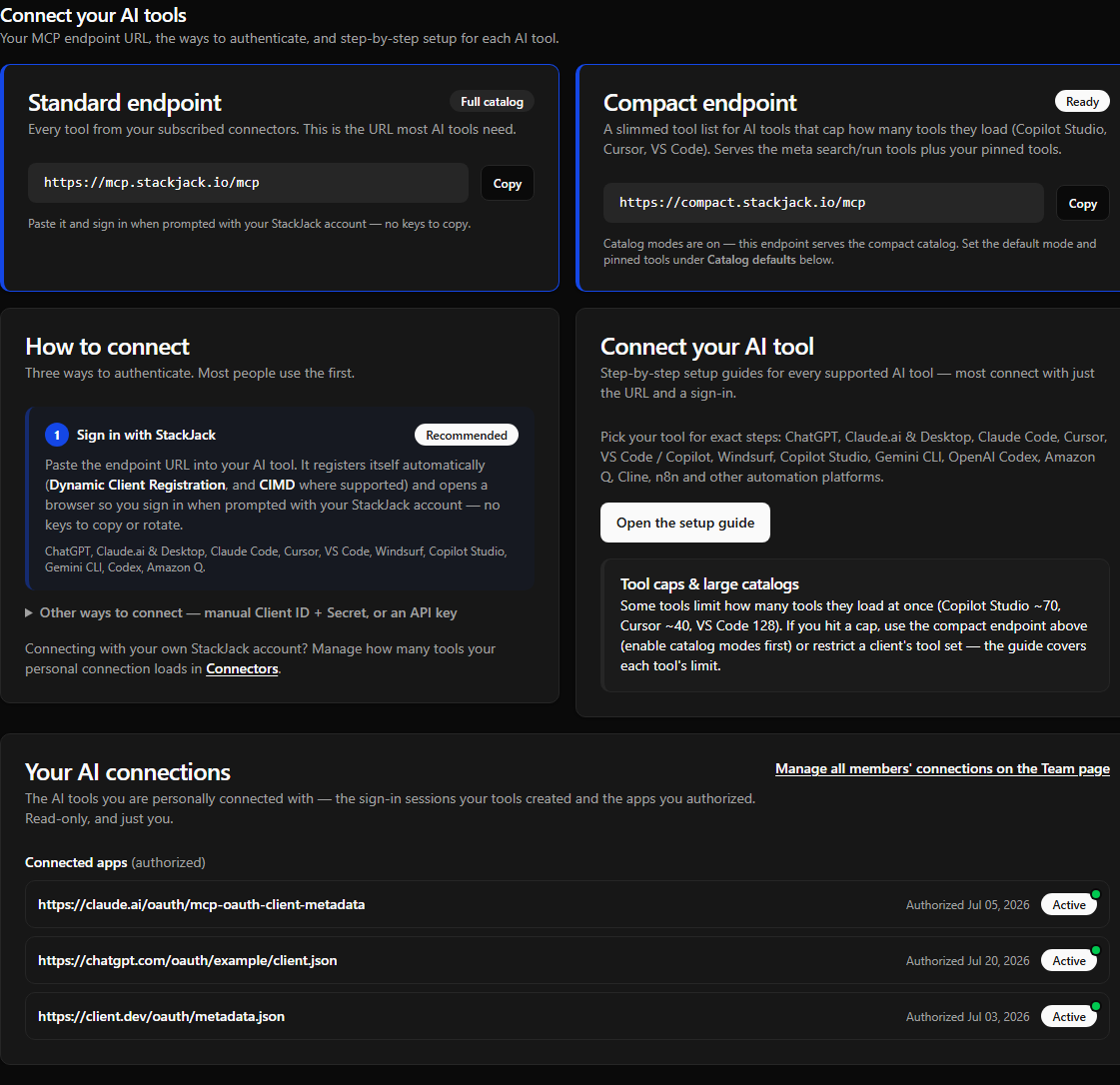
Task: Select the chatgpt.com oauth client.json row
Action: [x=567, y=961]
